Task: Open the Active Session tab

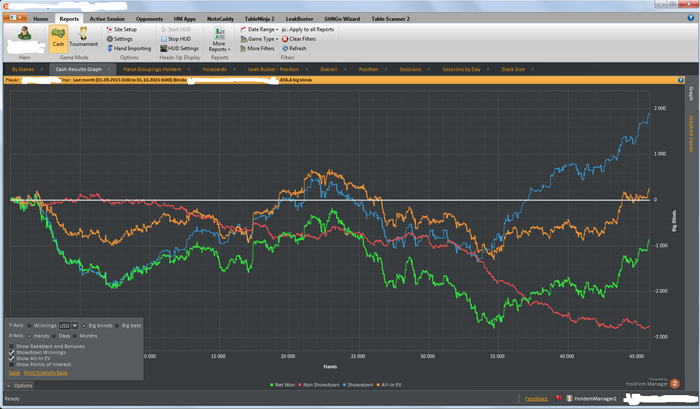Action: tap(107, 19)
